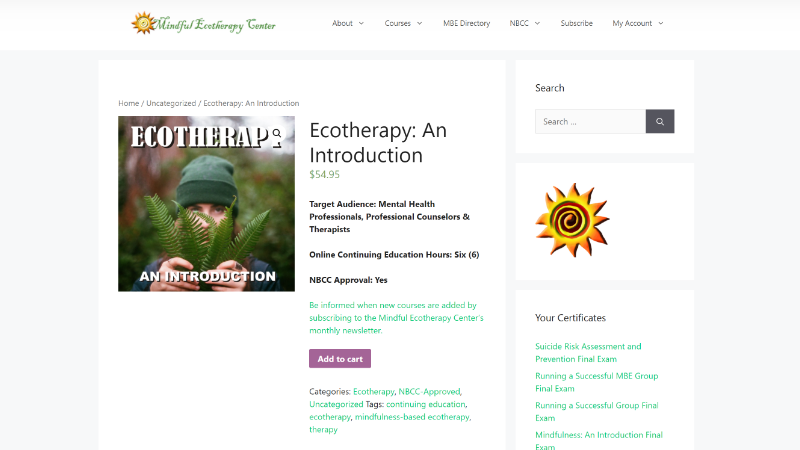Click the sun spiral sidebar image
800x450 pixels.
(572, 220)
